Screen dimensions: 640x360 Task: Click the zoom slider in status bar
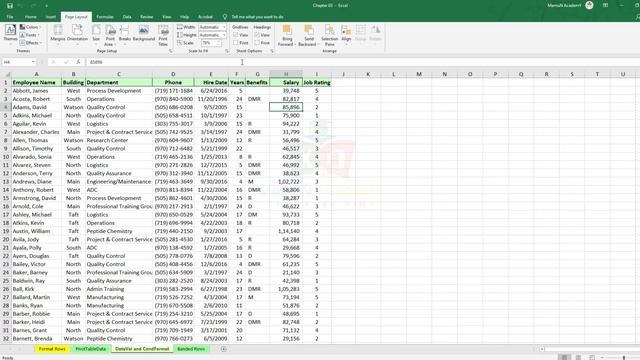pyautogui.click(x=624, y=358)
